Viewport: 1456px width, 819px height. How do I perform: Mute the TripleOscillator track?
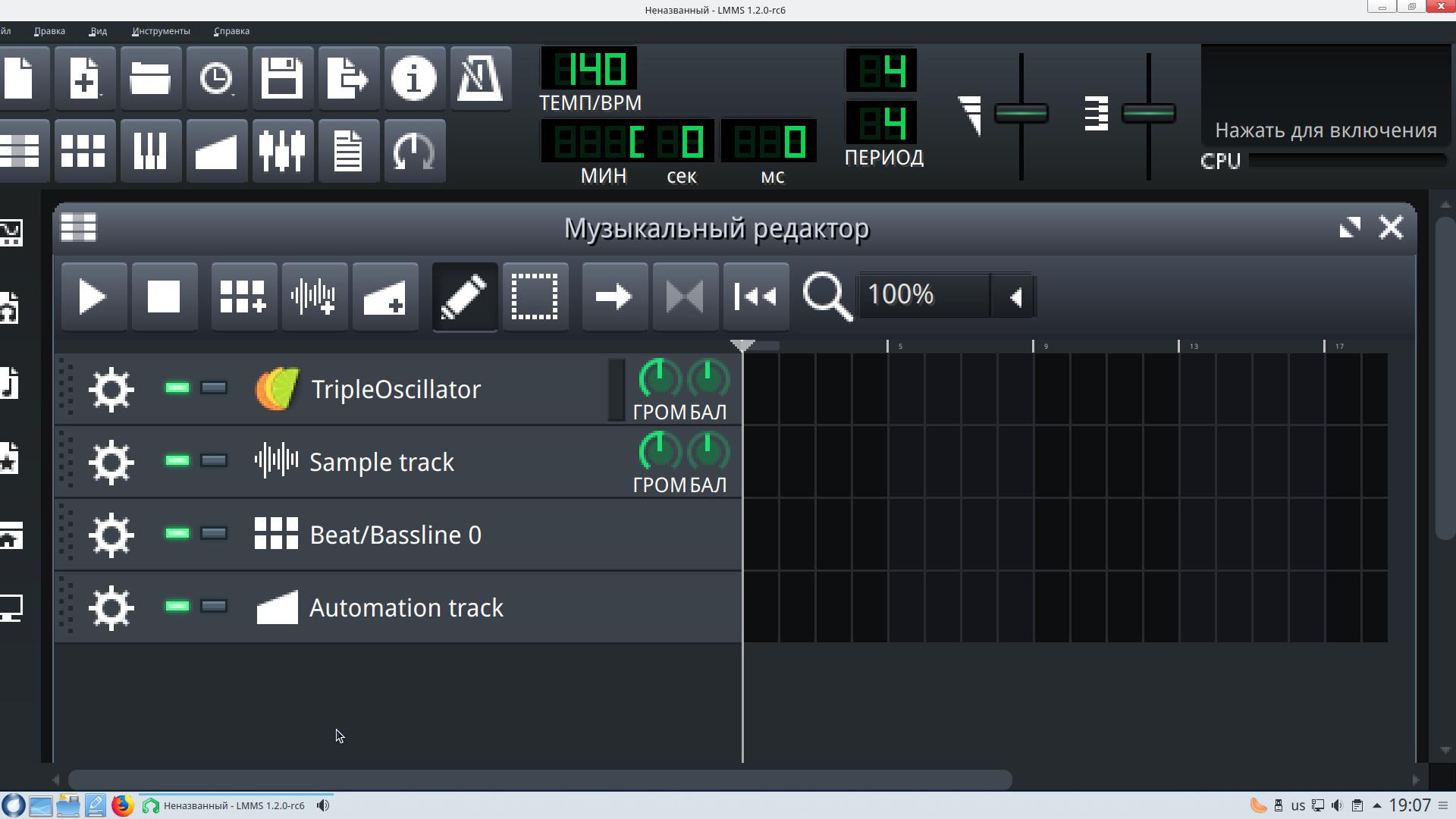[177, 388]
